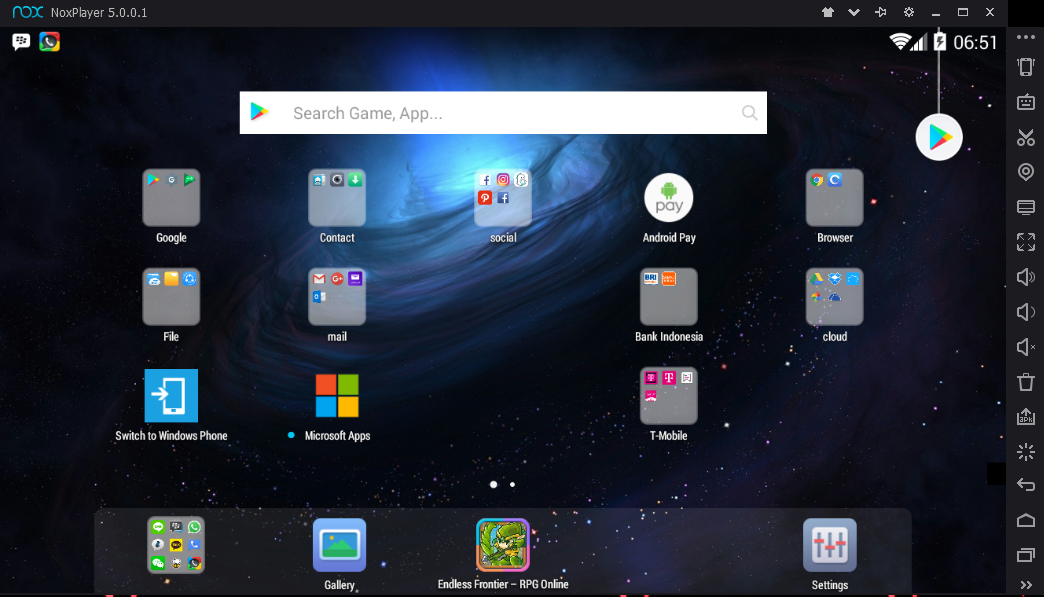Launch the Microsoft Apps icon
This screenshot has width=1044, height=597.
337,395
